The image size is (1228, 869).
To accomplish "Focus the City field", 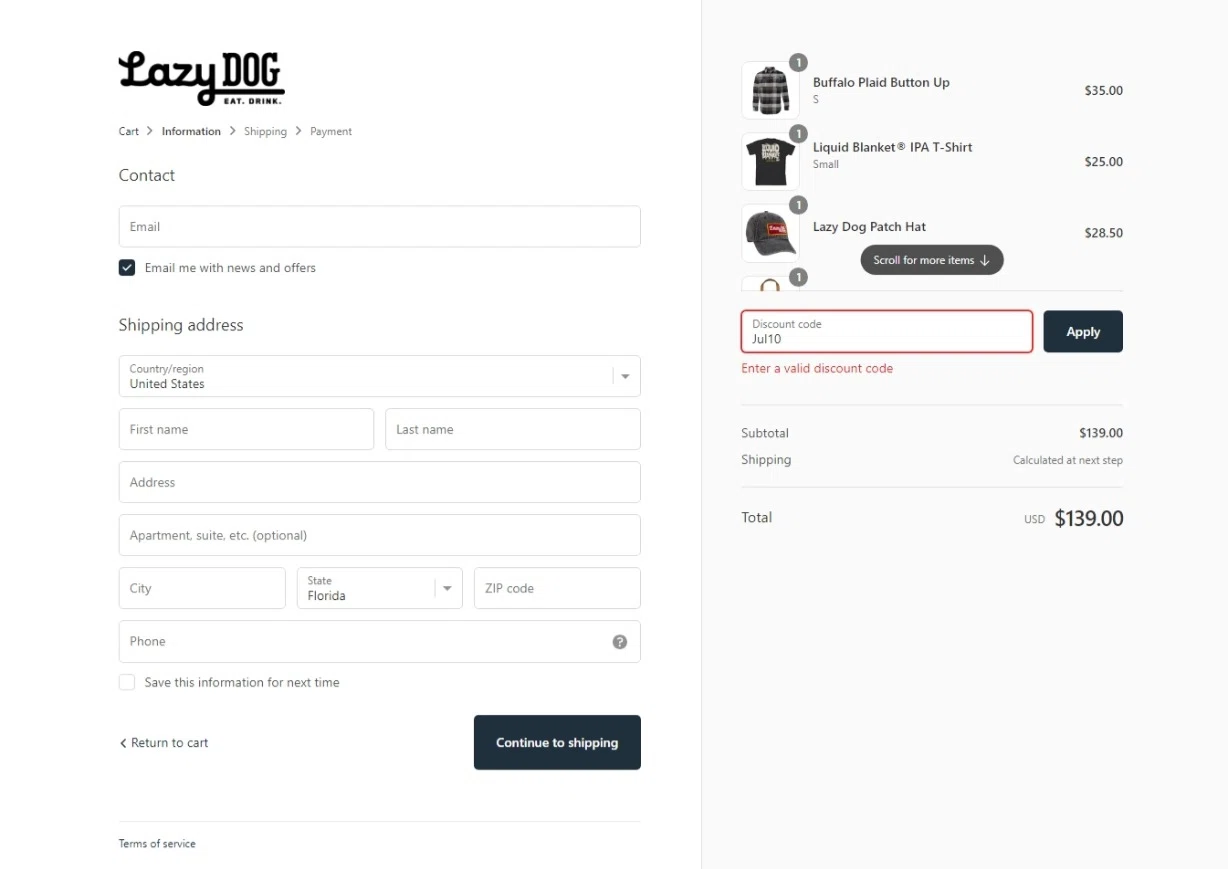I will [x=202, y=588].
